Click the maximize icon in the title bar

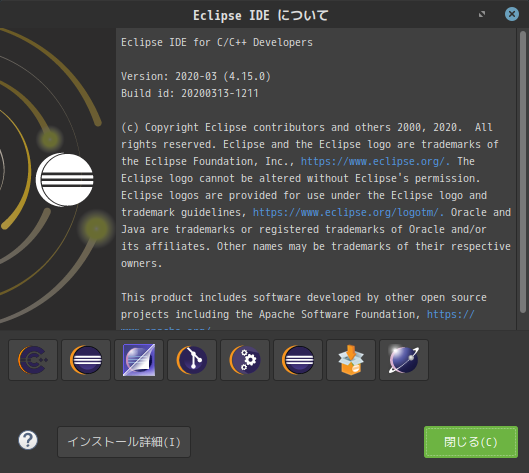(482, 14)
